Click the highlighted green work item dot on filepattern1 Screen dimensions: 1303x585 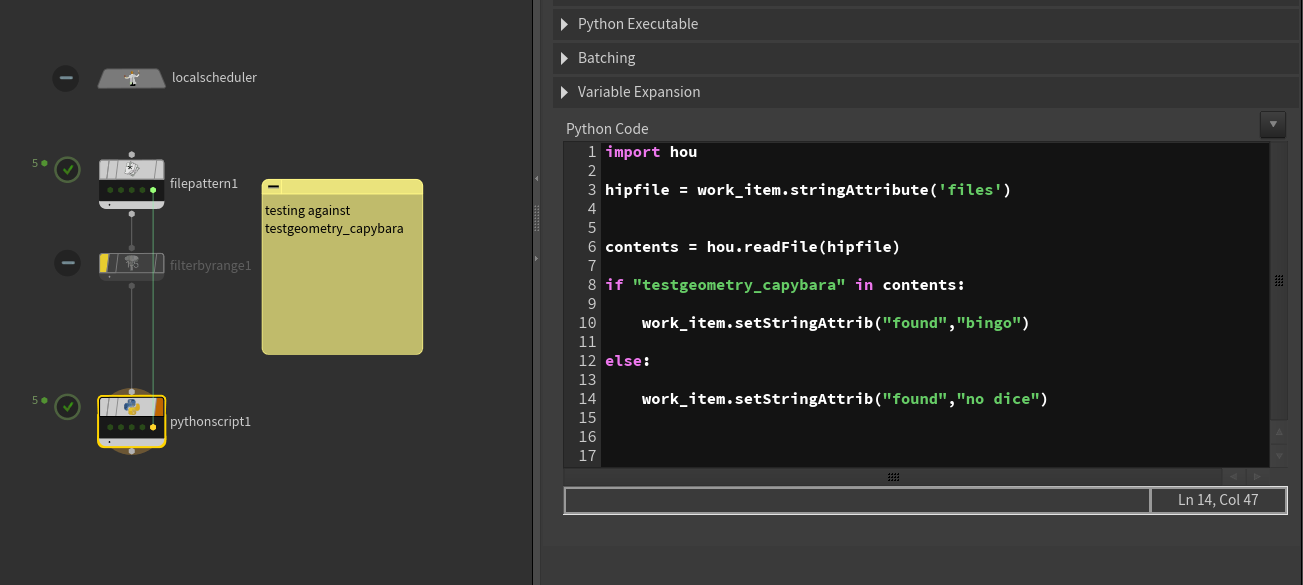153,189
